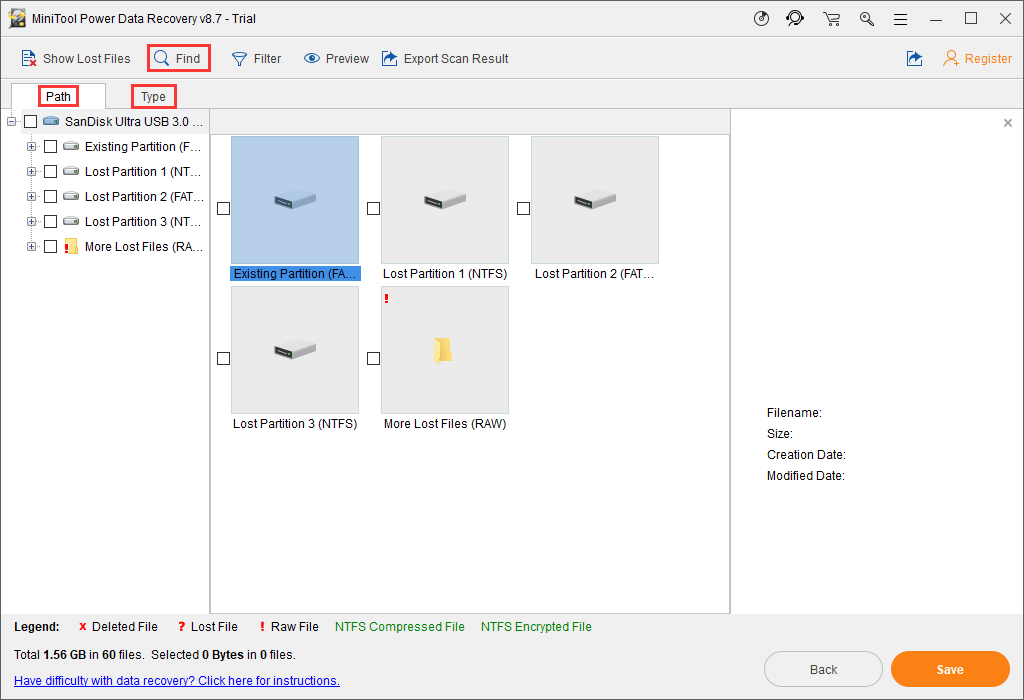Viewport: 1024px width, 700px height.
Task: Click the Export Scan Result icon
Action: pos(390,59)
